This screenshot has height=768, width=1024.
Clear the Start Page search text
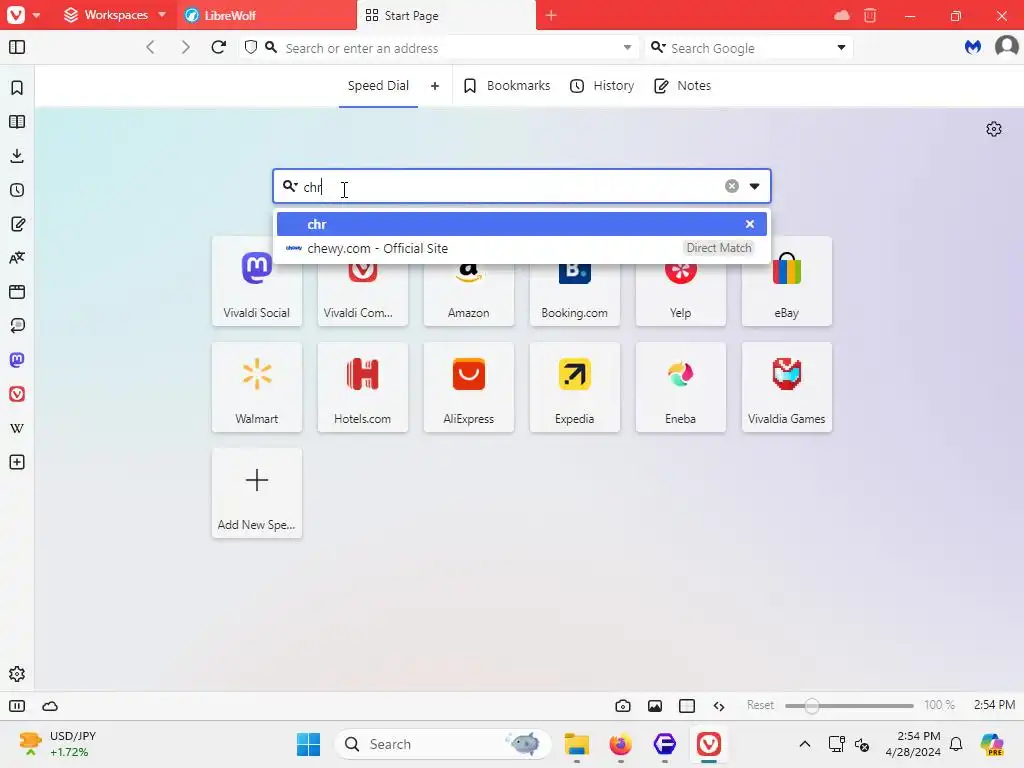[731, 186]
